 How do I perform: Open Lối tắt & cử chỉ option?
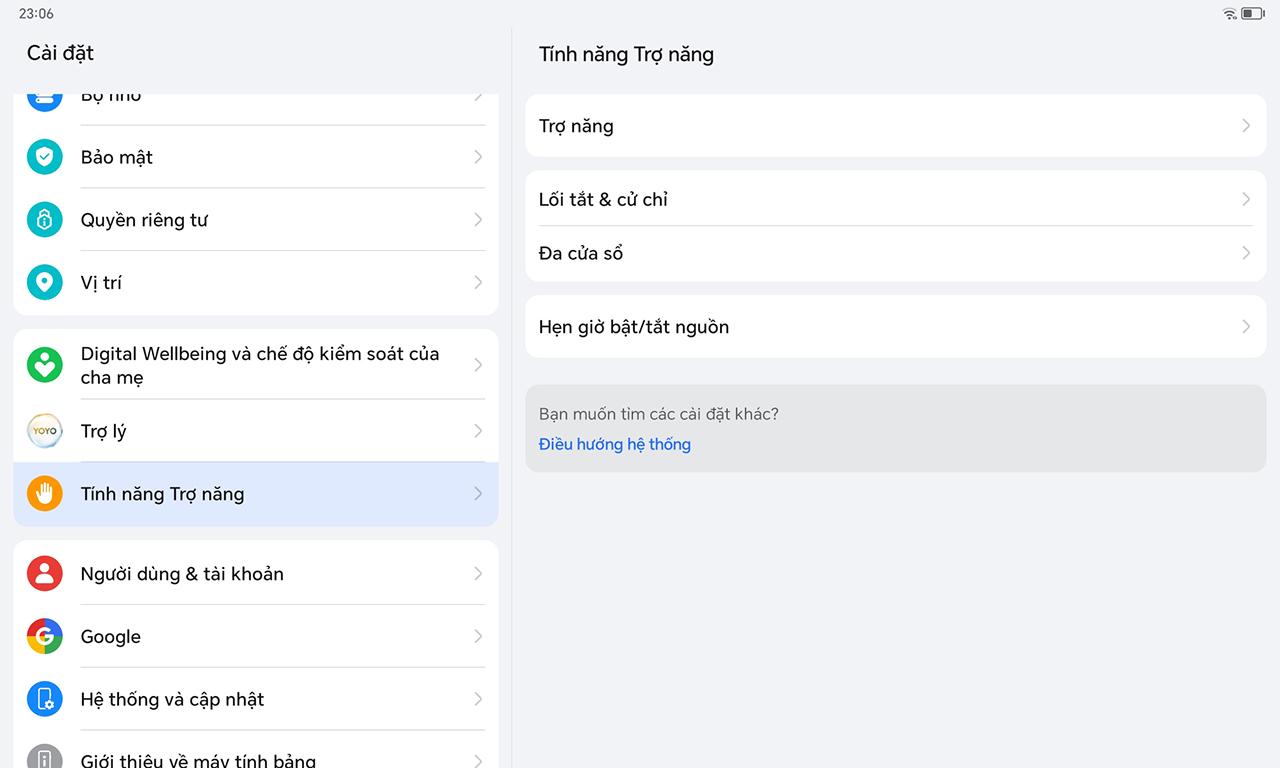895,199
